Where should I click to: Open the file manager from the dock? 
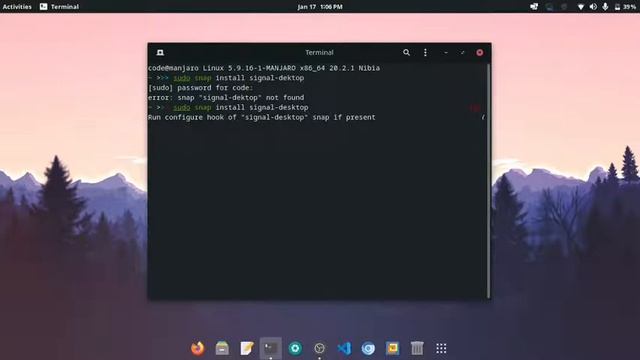(222, 348)
